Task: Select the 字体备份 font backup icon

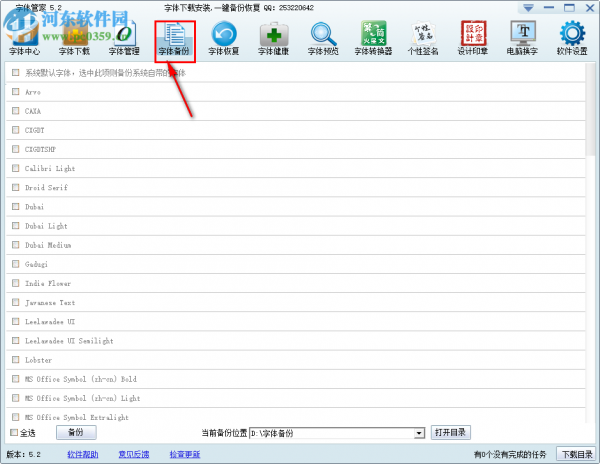Action: (174, 39)
